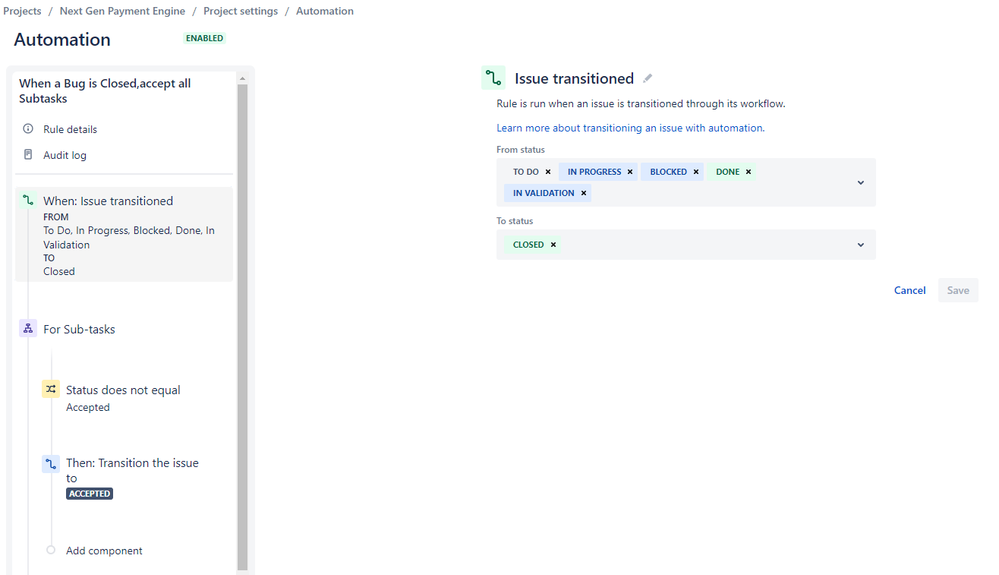The height and width of the screenshot is (575, 999).
Task: Click the BLOCKED tag label
Action: [668, 172]
